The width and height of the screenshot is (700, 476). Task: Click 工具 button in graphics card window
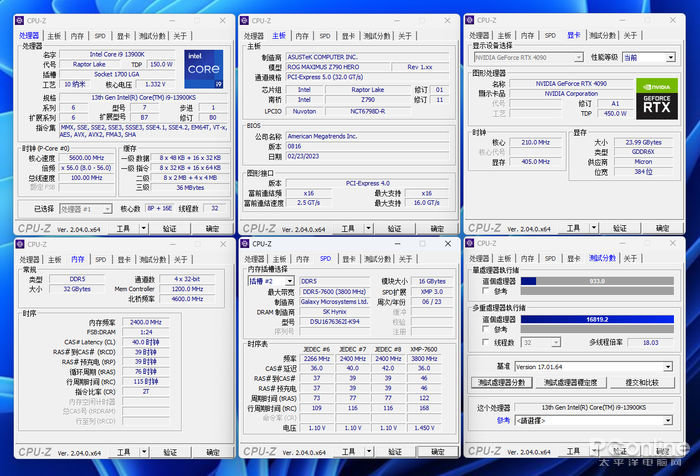coord(573,228)
